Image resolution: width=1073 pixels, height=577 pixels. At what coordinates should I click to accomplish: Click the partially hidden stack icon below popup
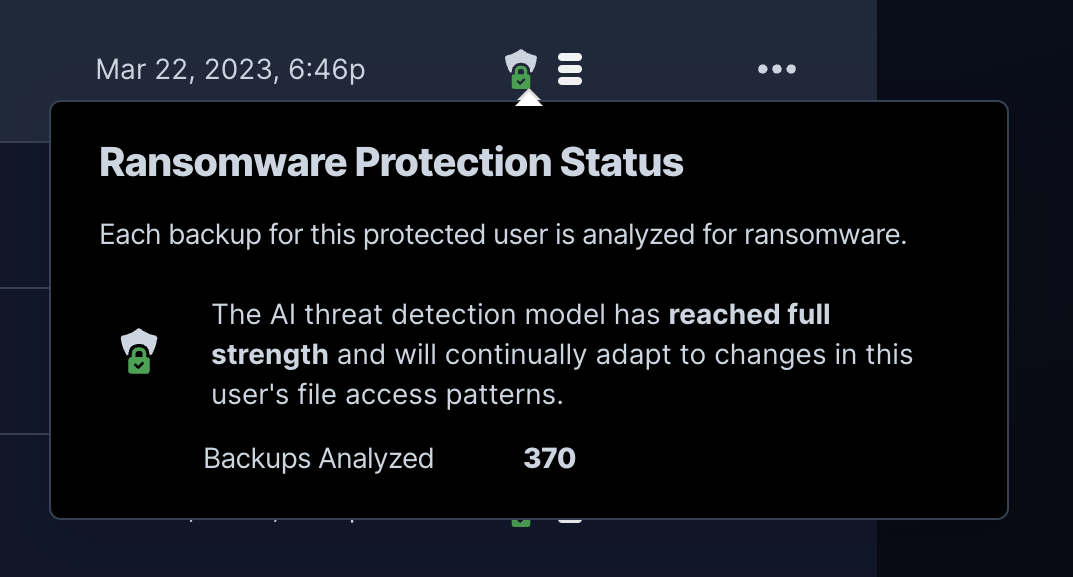pos(570,521)
